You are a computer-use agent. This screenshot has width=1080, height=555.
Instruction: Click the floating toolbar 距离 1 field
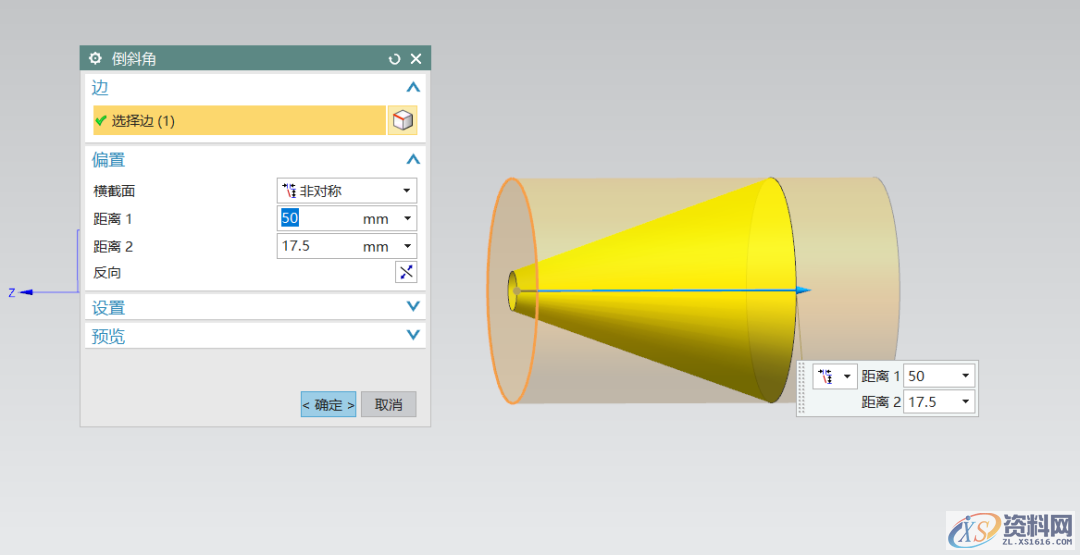point(929,376)
